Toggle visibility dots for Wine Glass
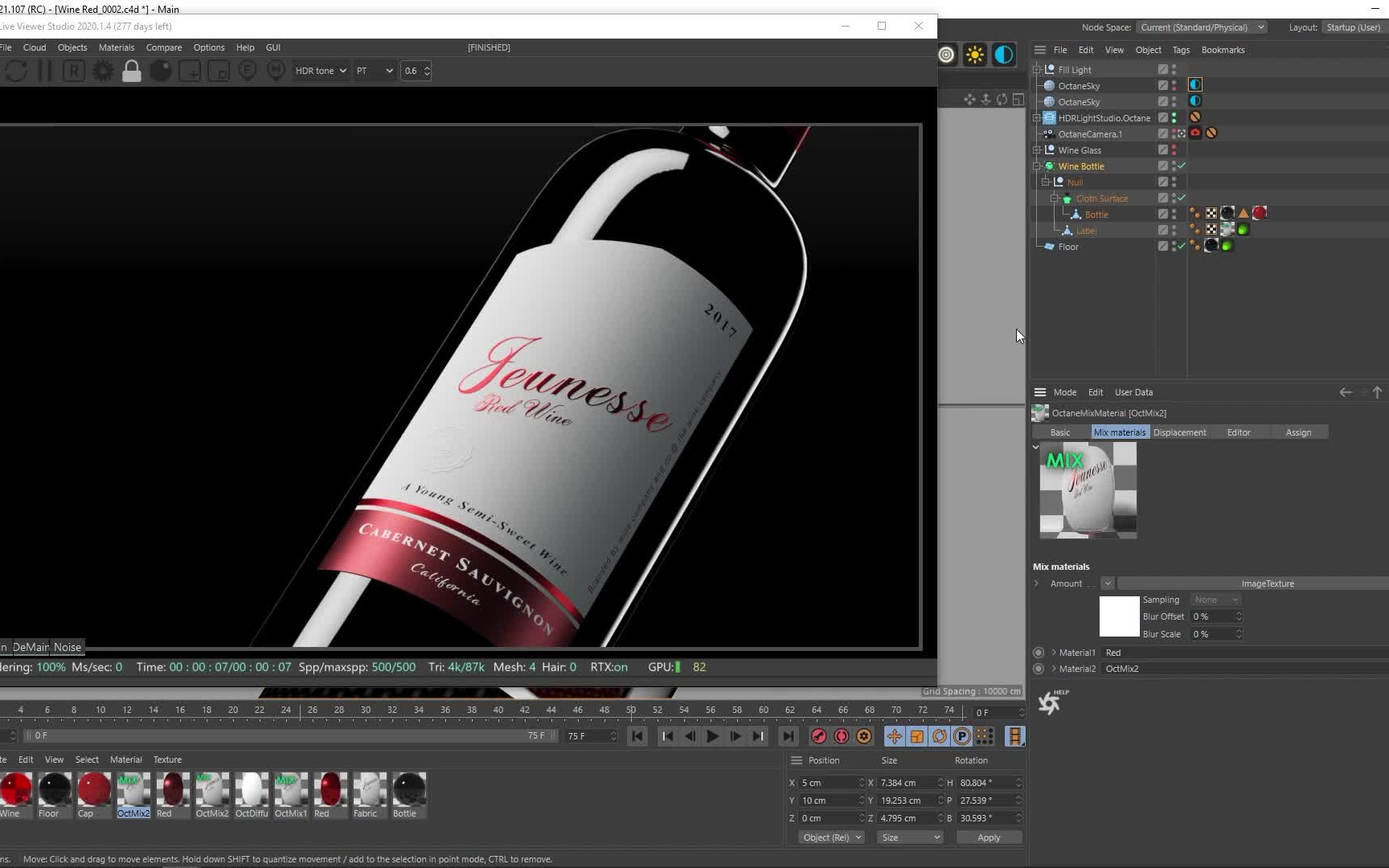The image size is (1389, 868). 1174,150
